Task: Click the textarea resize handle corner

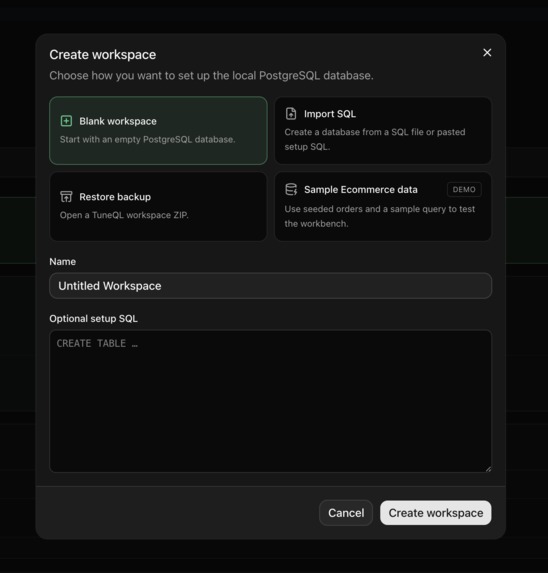Action: coord(488,469)
